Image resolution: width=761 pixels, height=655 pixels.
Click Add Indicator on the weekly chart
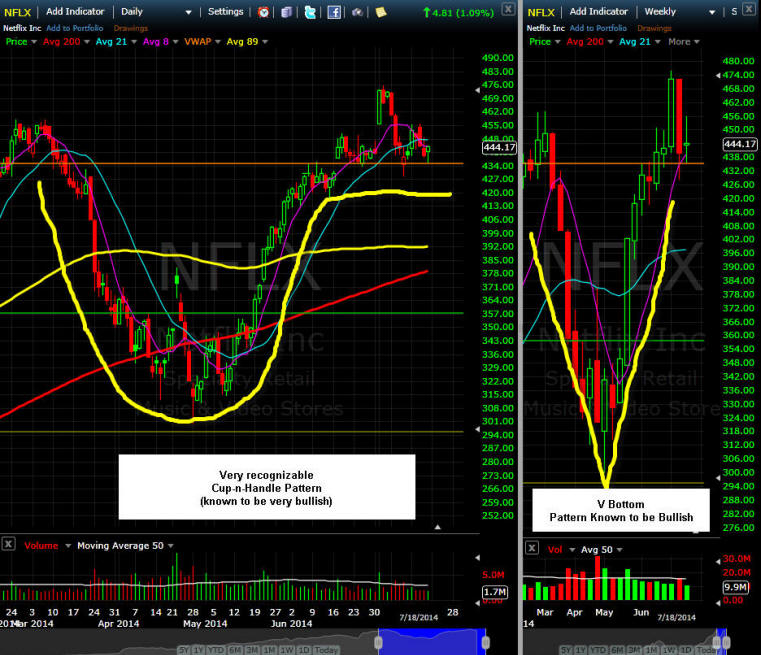[x=597, y=12]
